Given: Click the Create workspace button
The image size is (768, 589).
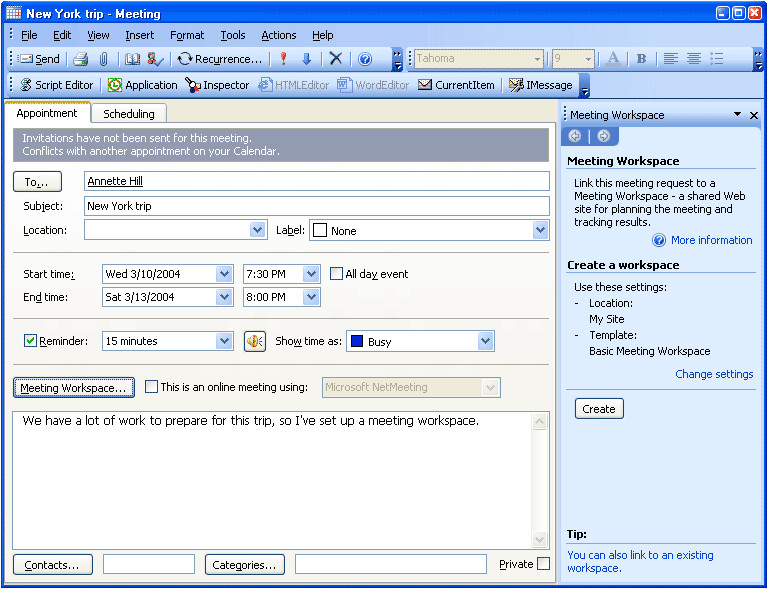Looking at the screenshot, I should click(x=599, y=409).
